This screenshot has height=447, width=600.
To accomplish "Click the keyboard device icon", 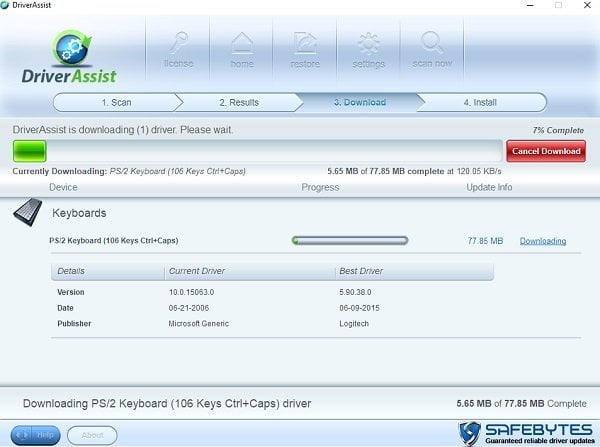I will (28, 212).
